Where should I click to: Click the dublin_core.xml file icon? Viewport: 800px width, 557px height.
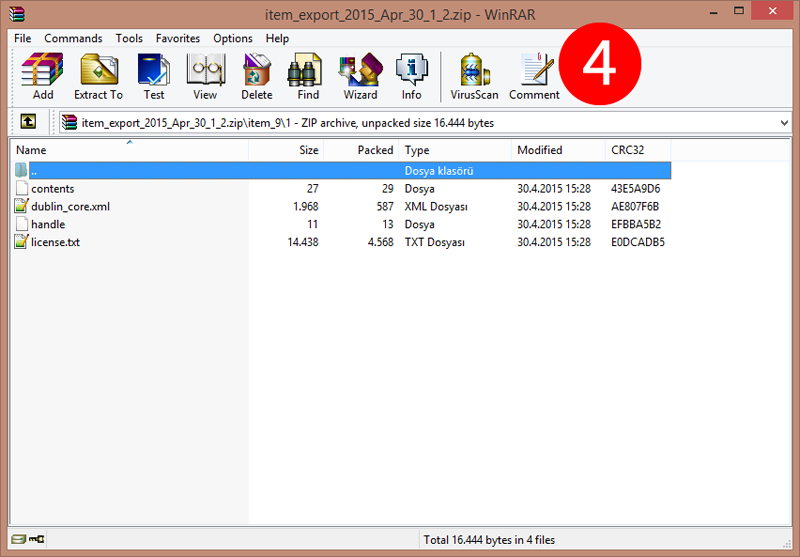[x=21, y=206]
